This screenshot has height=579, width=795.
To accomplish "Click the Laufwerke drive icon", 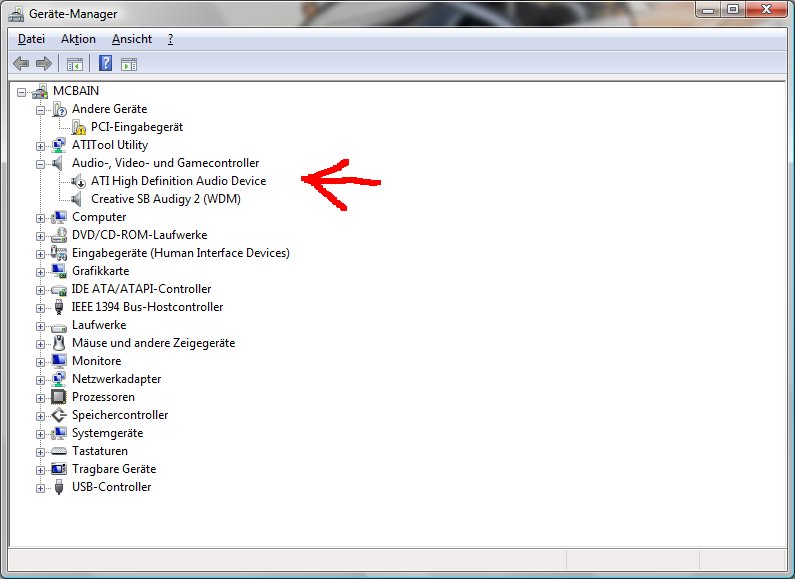I will (59, 327).
